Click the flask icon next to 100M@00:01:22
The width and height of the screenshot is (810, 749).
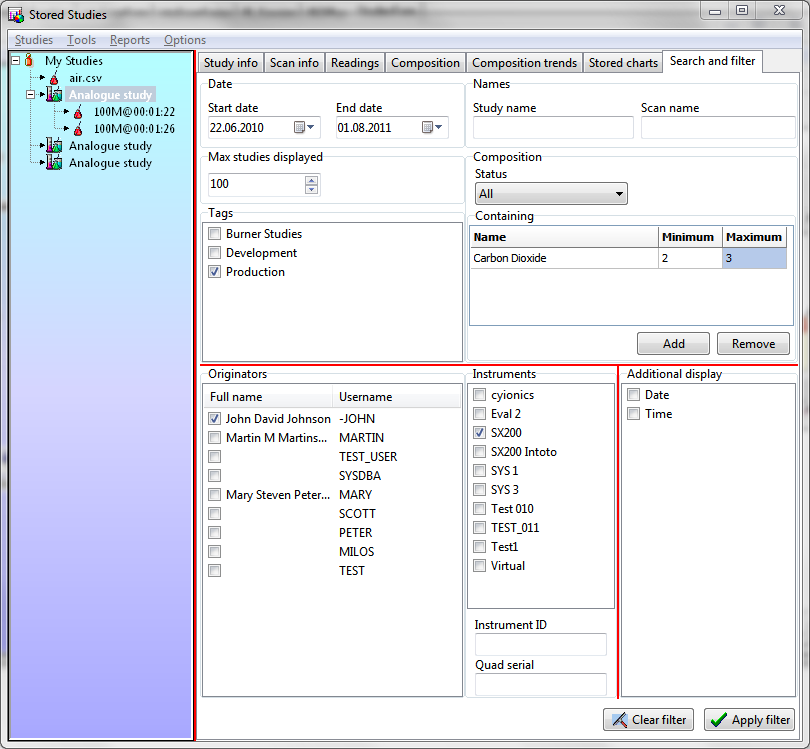78,112
